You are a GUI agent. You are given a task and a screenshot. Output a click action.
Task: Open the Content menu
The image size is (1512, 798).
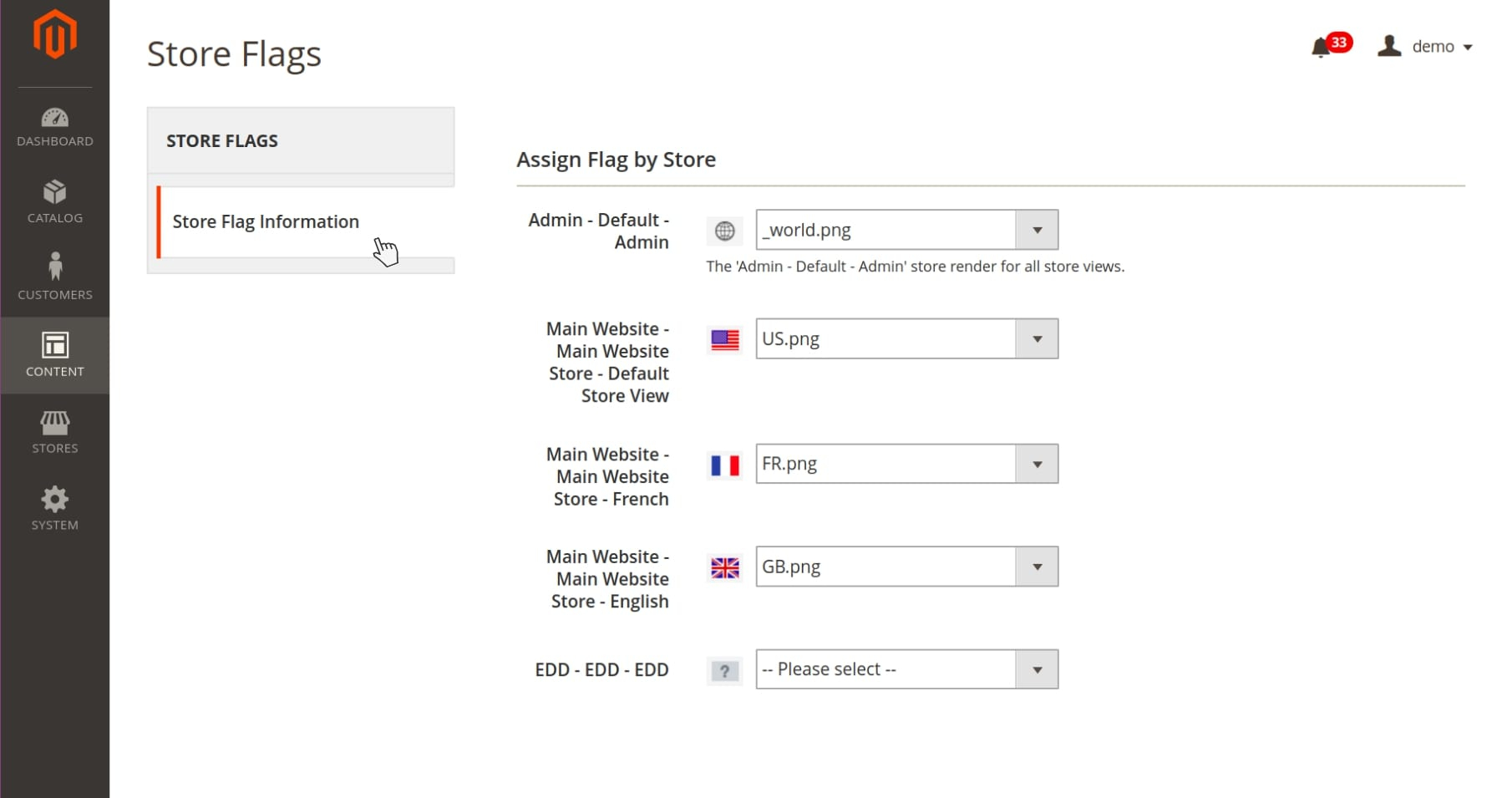55,355
